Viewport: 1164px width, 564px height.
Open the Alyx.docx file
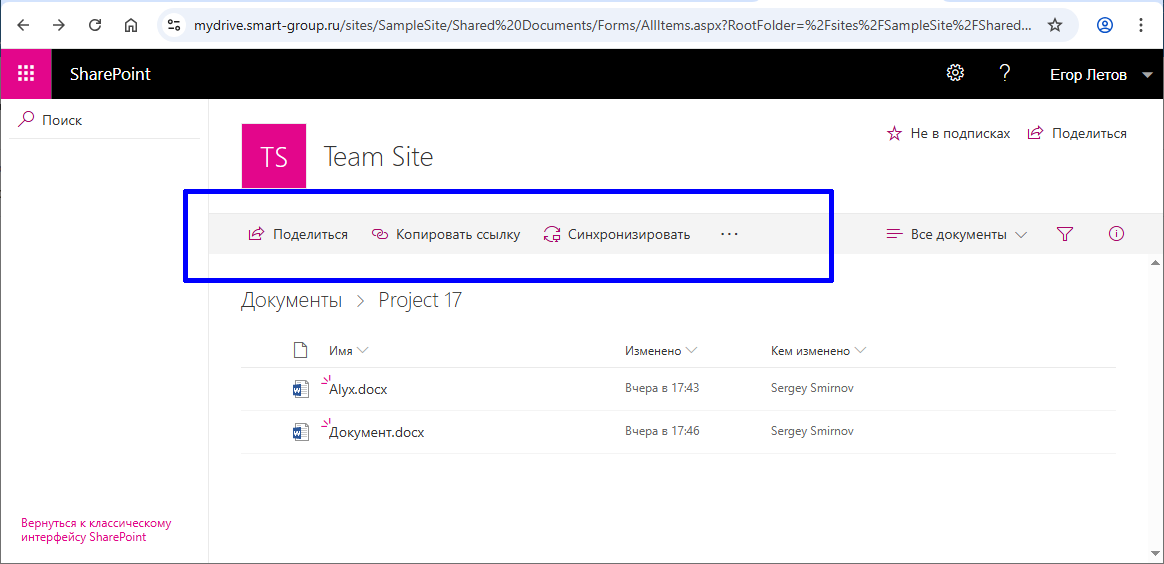pos(358,389)
